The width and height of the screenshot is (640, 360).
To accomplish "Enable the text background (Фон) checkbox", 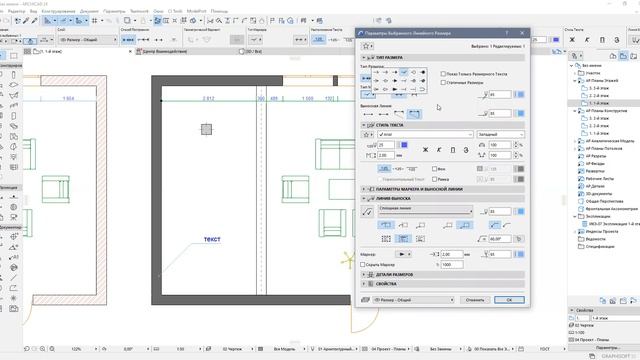I will pos(434,169).
